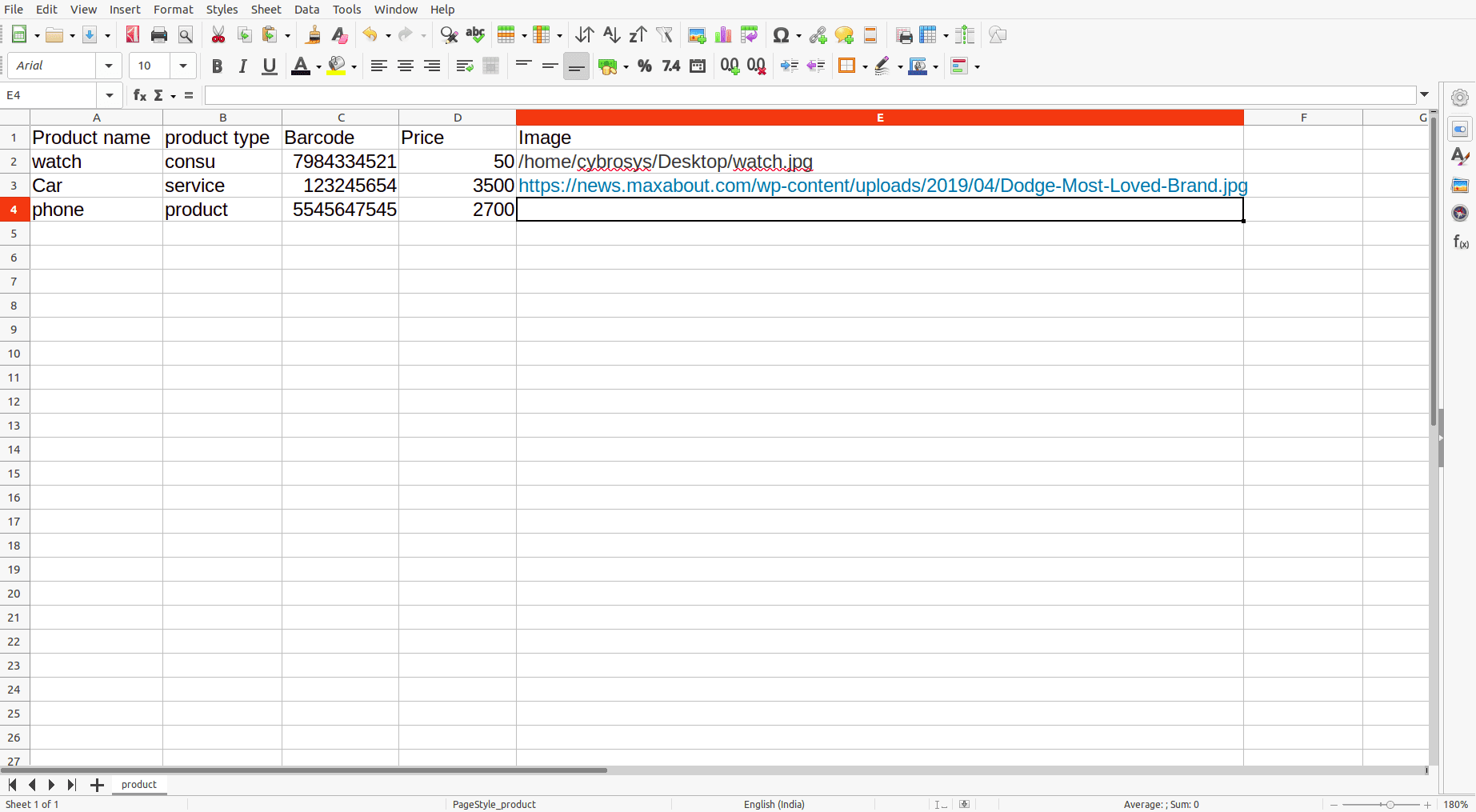The image size is (1476, 812).
Task: Sort the data ascending
Action: click(612, 34)
